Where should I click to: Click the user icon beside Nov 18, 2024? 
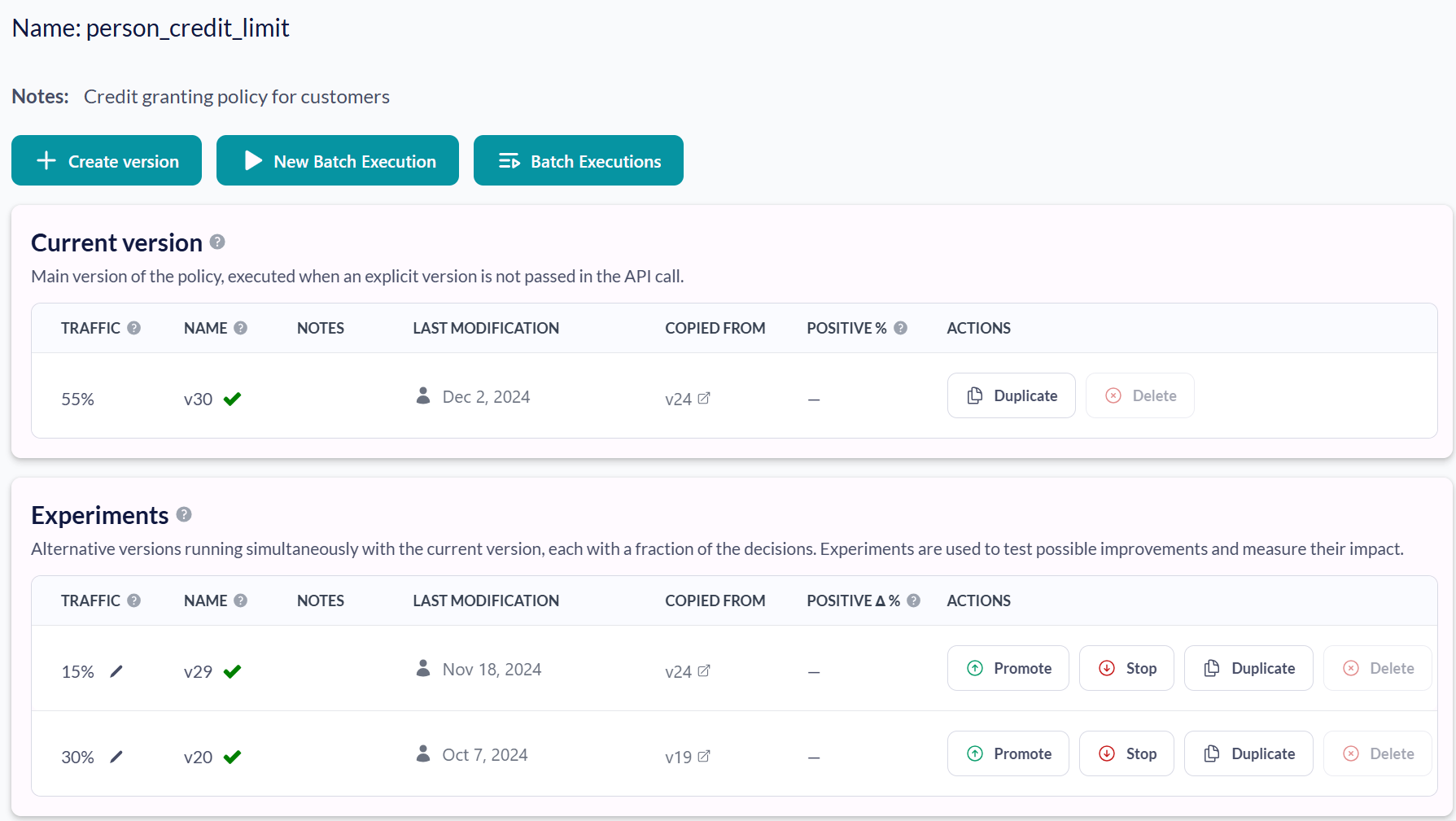click(x=423, y=668)
